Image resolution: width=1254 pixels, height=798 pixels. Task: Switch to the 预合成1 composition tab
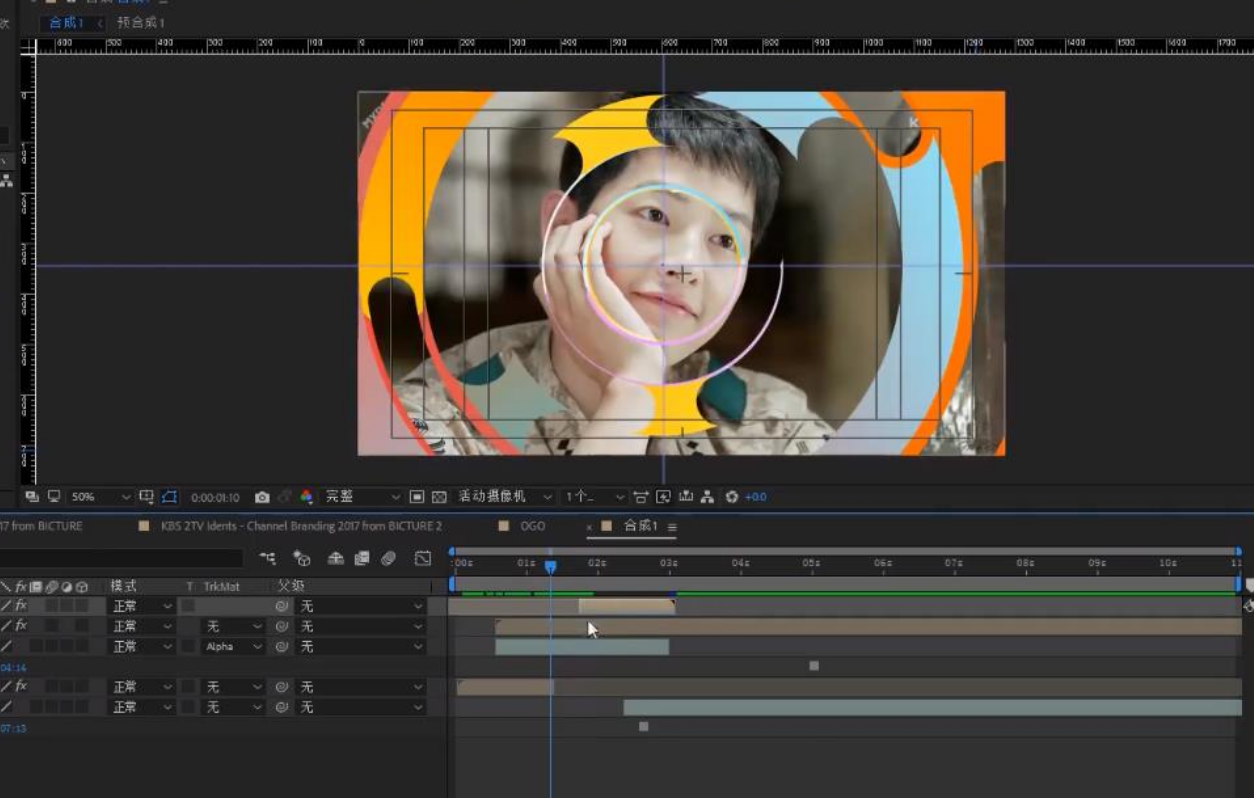click(x=141, y=22)
